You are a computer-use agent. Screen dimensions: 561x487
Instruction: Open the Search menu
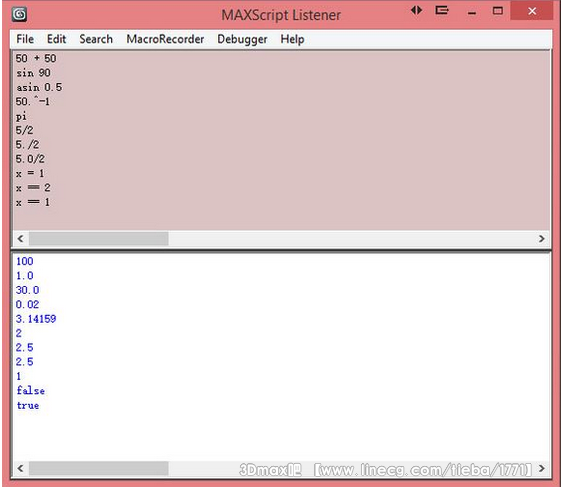[96, 39]
